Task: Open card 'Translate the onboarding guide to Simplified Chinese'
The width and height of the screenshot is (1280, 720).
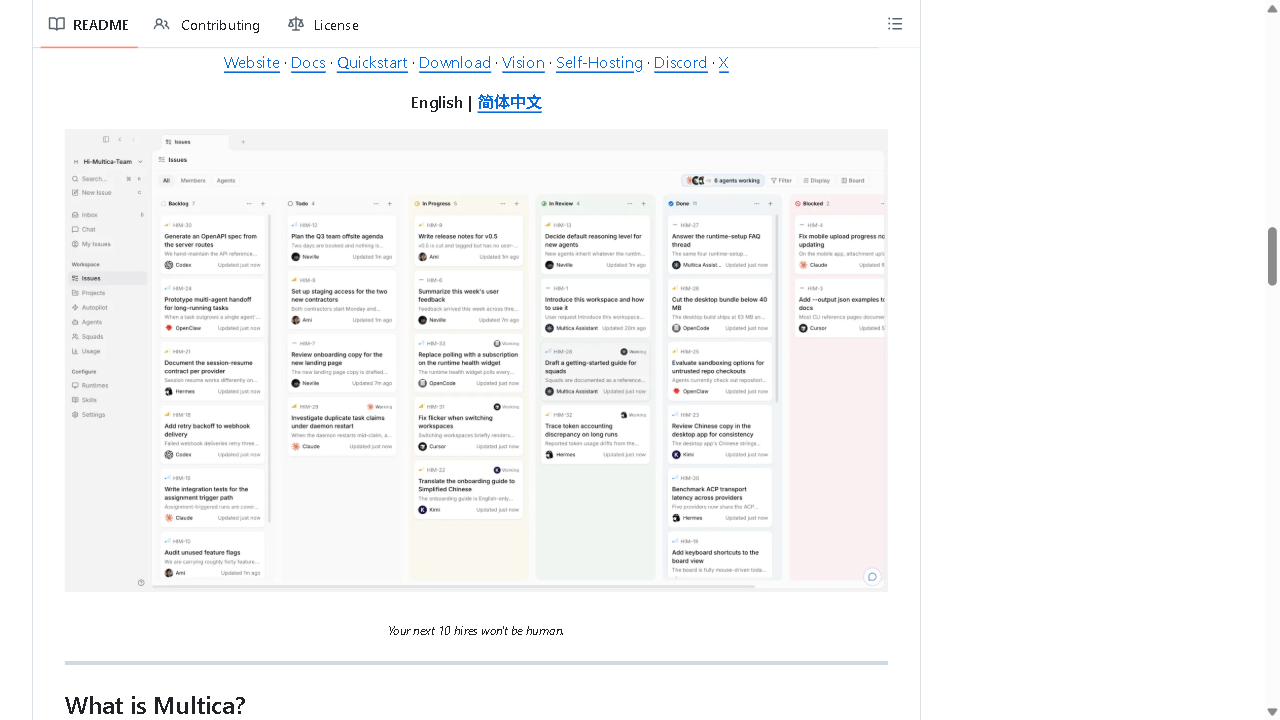Action: 468,490
